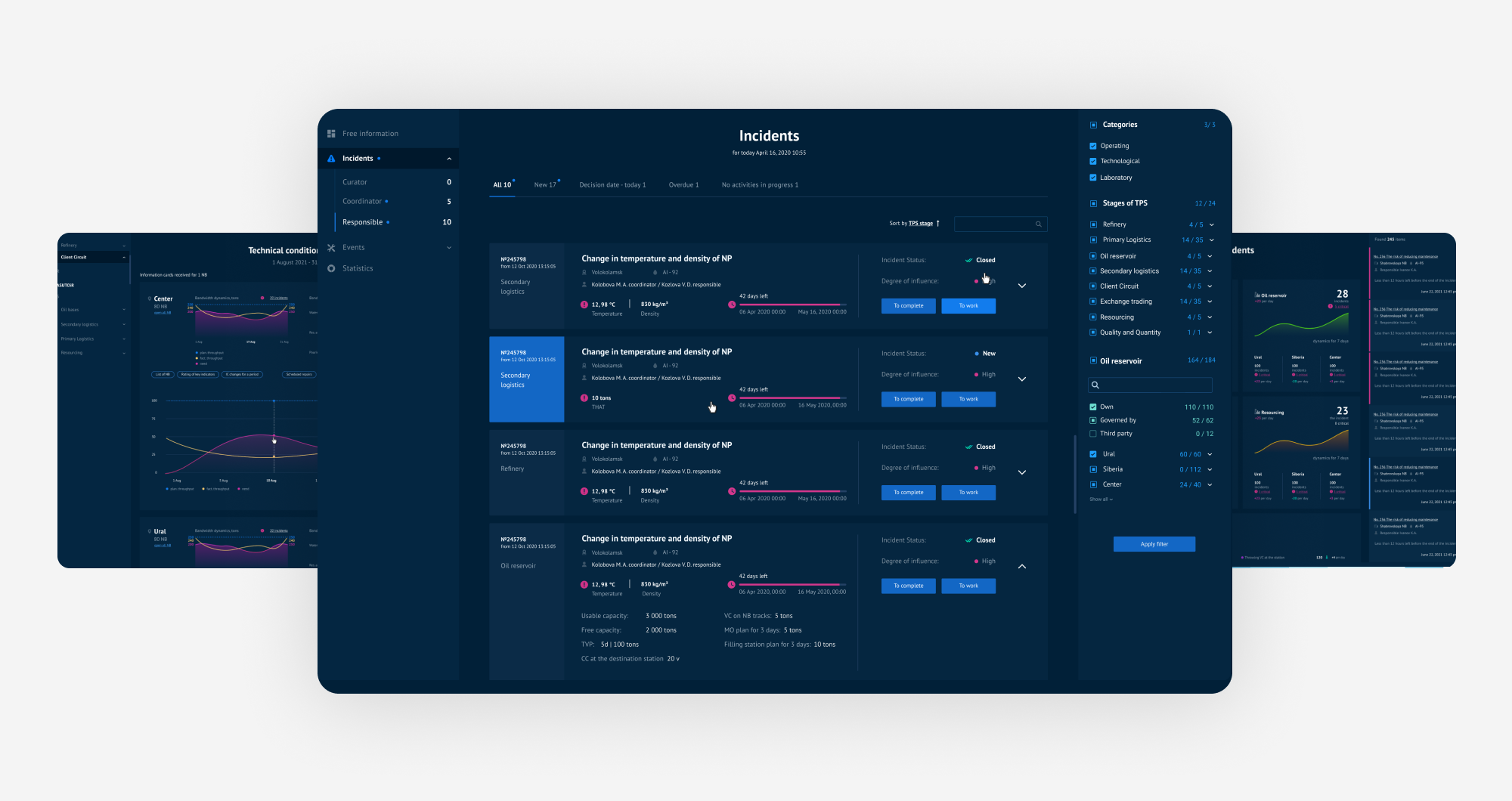This screenshot has height=801, width=1512.
Task: Click To work in the highlighted New incident card
Action: [x=968, y=399]
